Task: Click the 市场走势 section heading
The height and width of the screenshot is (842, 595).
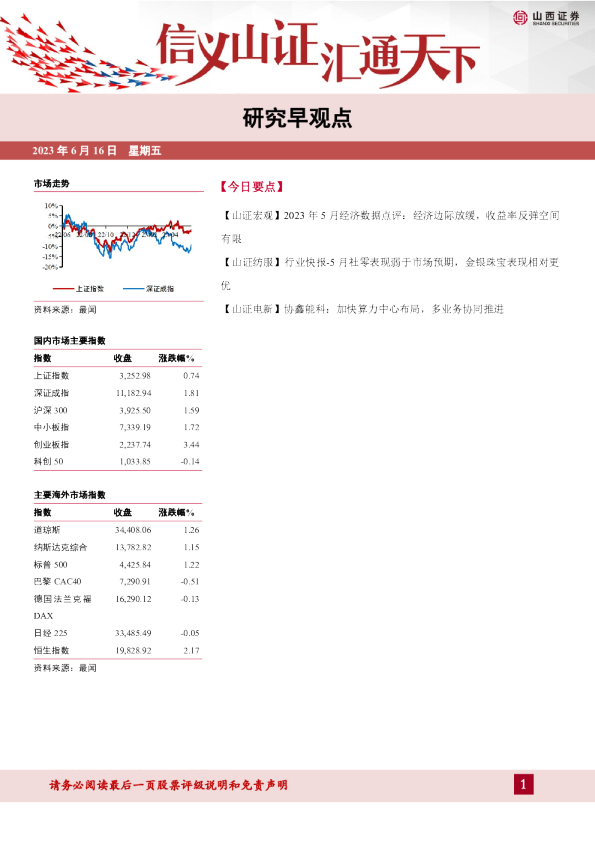Action: [x=52, y=184]
